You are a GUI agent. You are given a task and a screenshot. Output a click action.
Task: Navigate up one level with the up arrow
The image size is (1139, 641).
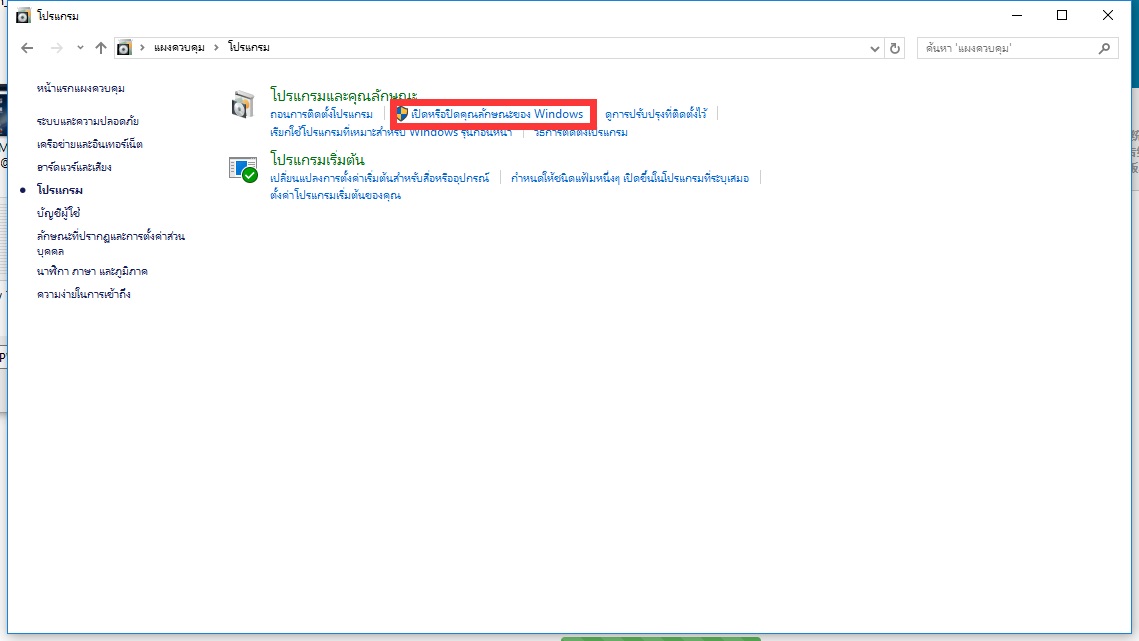click(x=100, y=47)
